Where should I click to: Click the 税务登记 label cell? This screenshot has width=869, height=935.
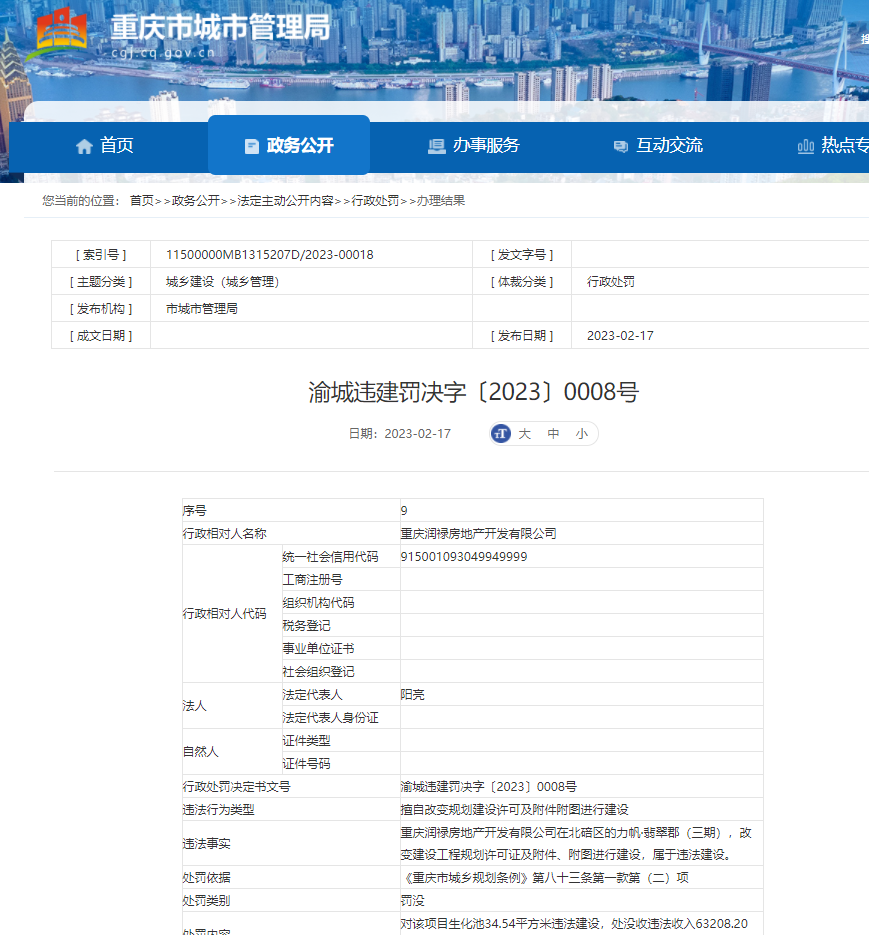pos(341,626)
